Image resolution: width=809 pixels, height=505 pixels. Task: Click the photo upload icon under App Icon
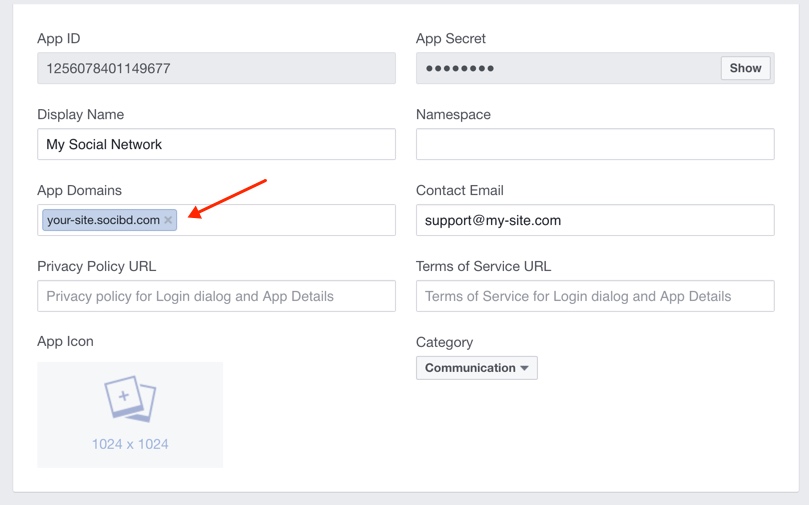point(130,399)
